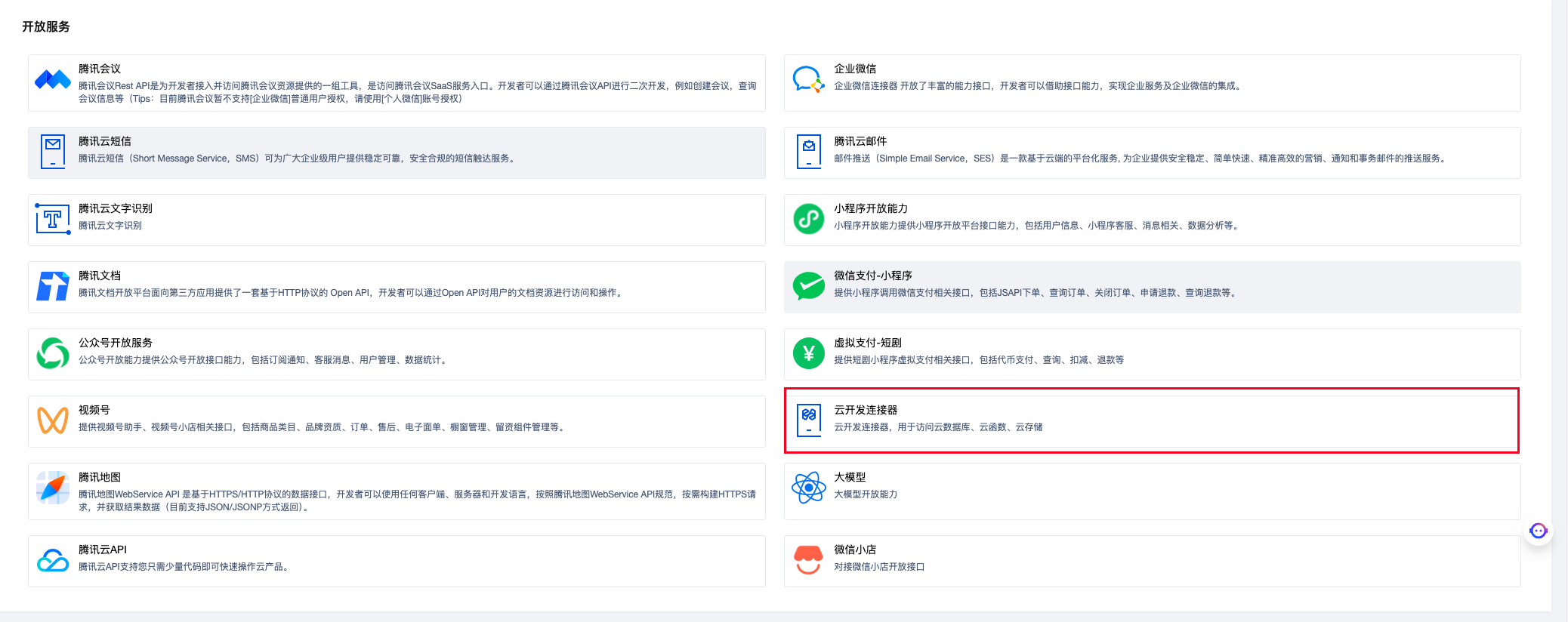Click the 开放服务 section heading
Image resolution: width=1568 pixels, height=622 pixels.
tap(46, 26)
